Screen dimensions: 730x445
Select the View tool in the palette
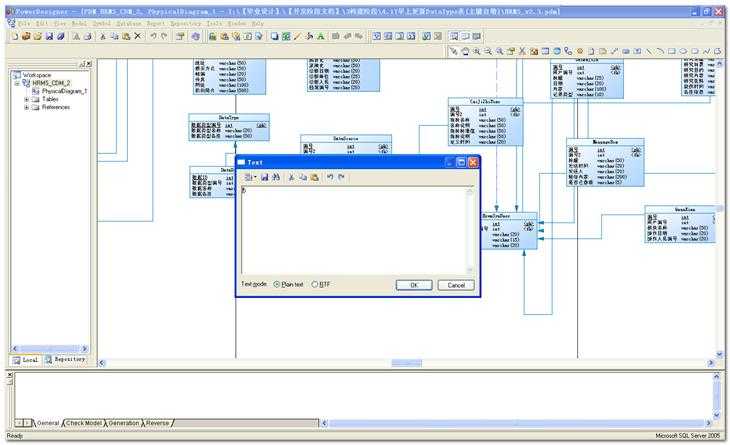tap(557, 51)
